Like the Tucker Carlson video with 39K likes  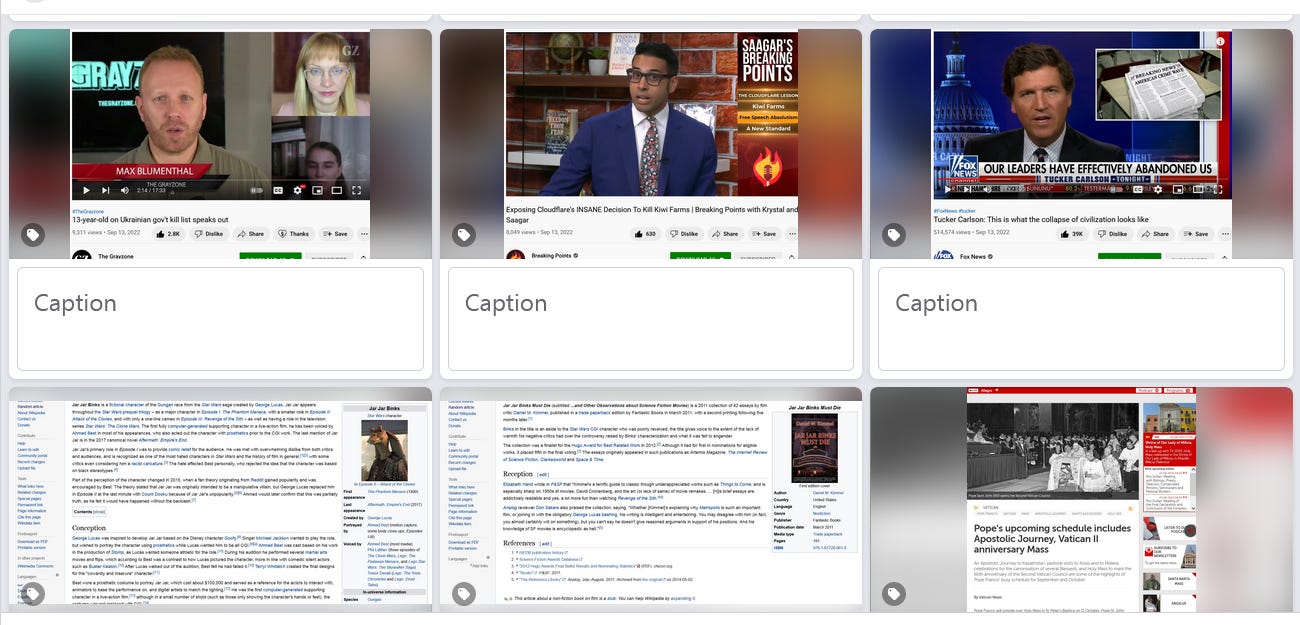click(x=1073, y=233)
